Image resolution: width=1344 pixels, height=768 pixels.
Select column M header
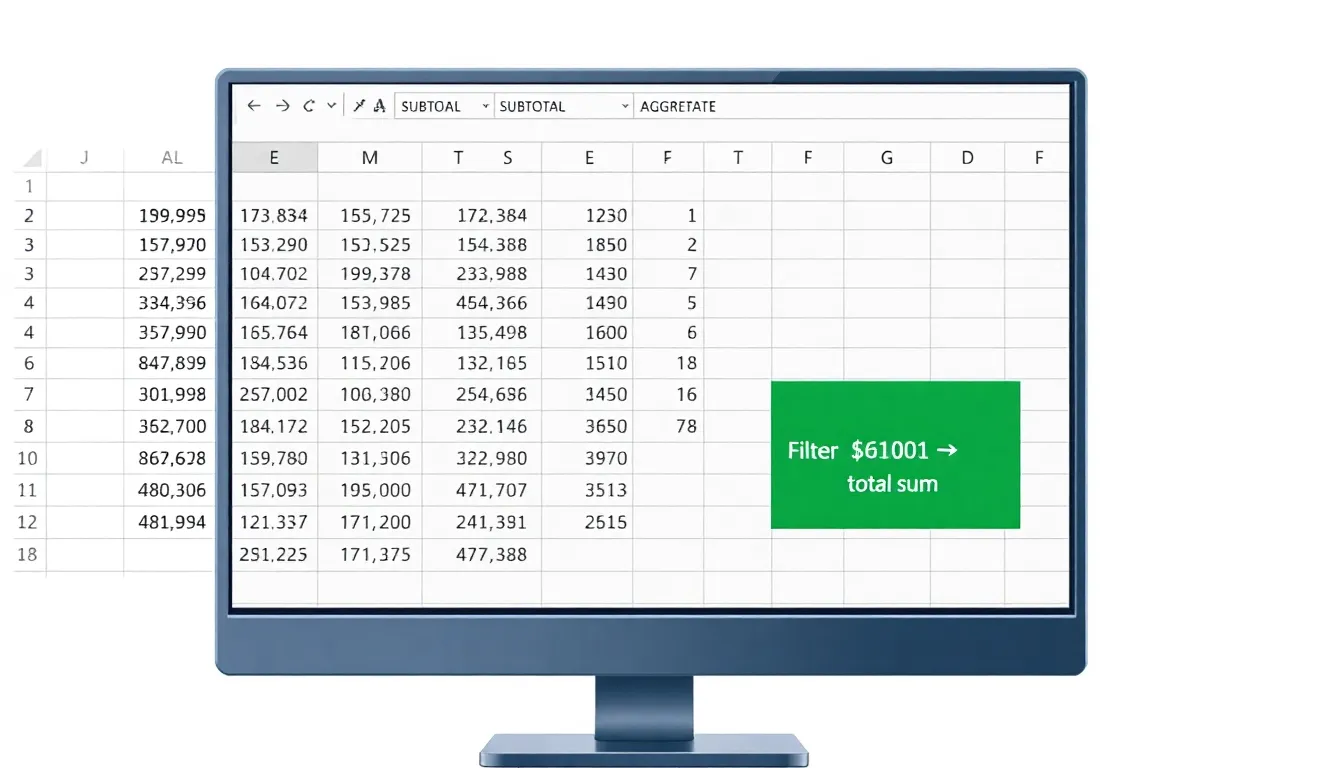[370, 158]
